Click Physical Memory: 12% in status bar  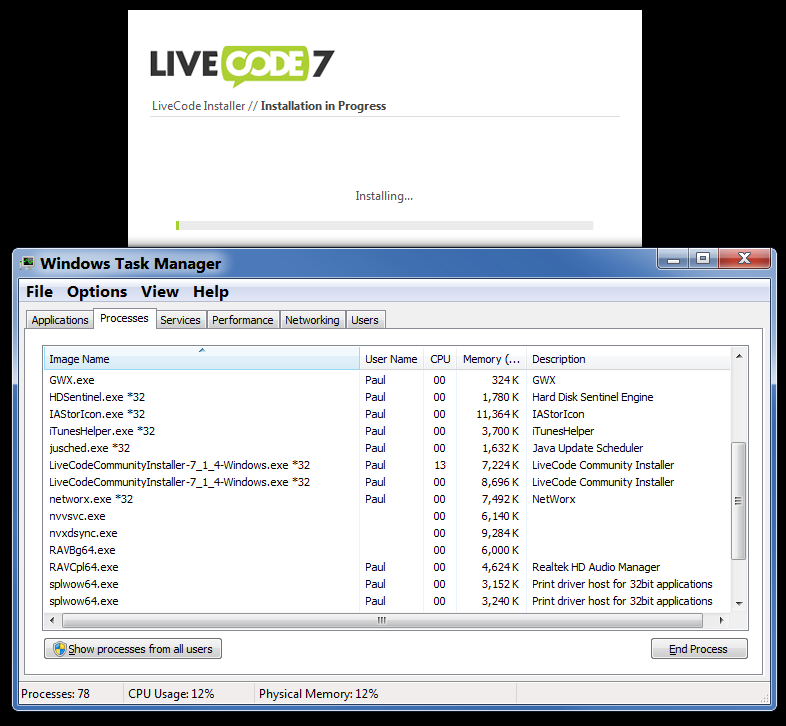[318, 694]
